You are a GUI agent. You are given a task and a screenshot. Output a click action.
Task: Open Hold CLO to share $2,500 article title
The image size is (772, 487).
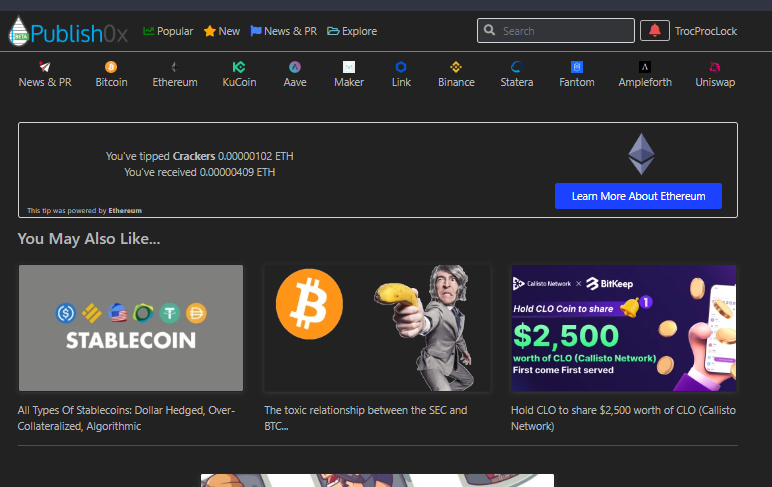(x=623, y=418)
